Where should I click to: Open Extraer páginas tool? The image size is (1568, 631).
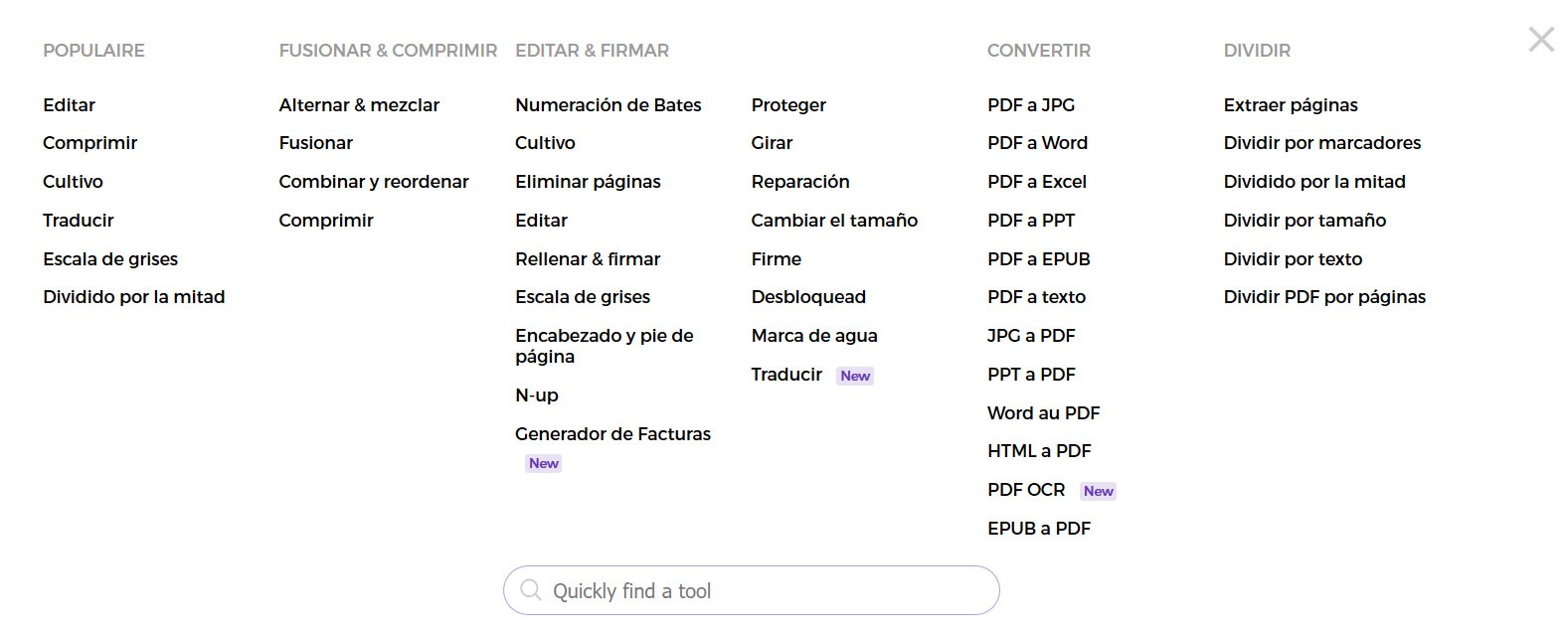point(1290,105)
